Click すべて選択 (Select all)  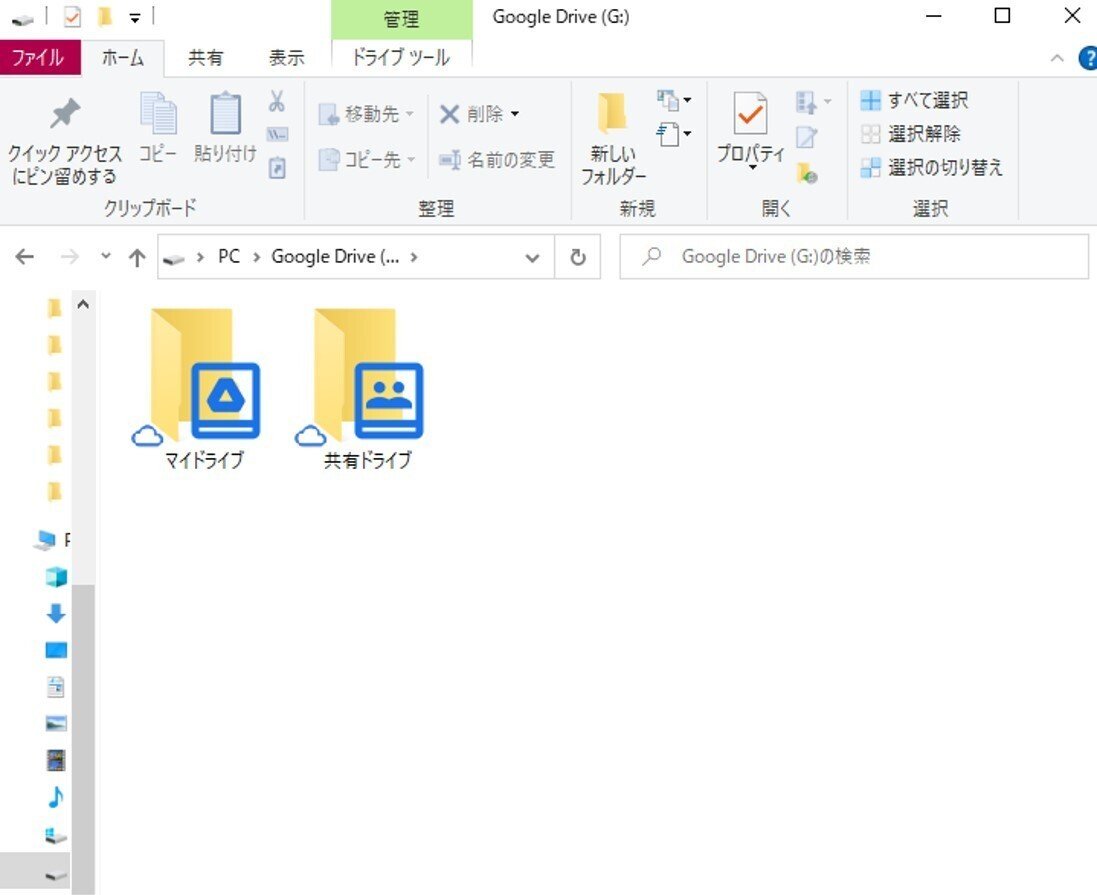pos(914,100)
